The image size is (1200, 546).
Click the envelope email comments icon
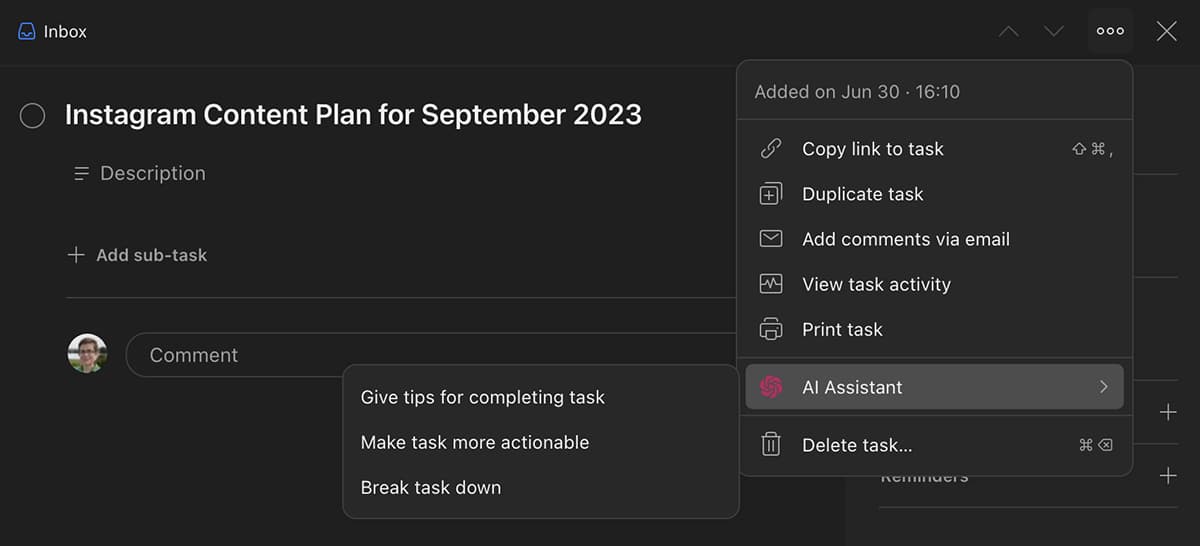click(x=771, y=239)
